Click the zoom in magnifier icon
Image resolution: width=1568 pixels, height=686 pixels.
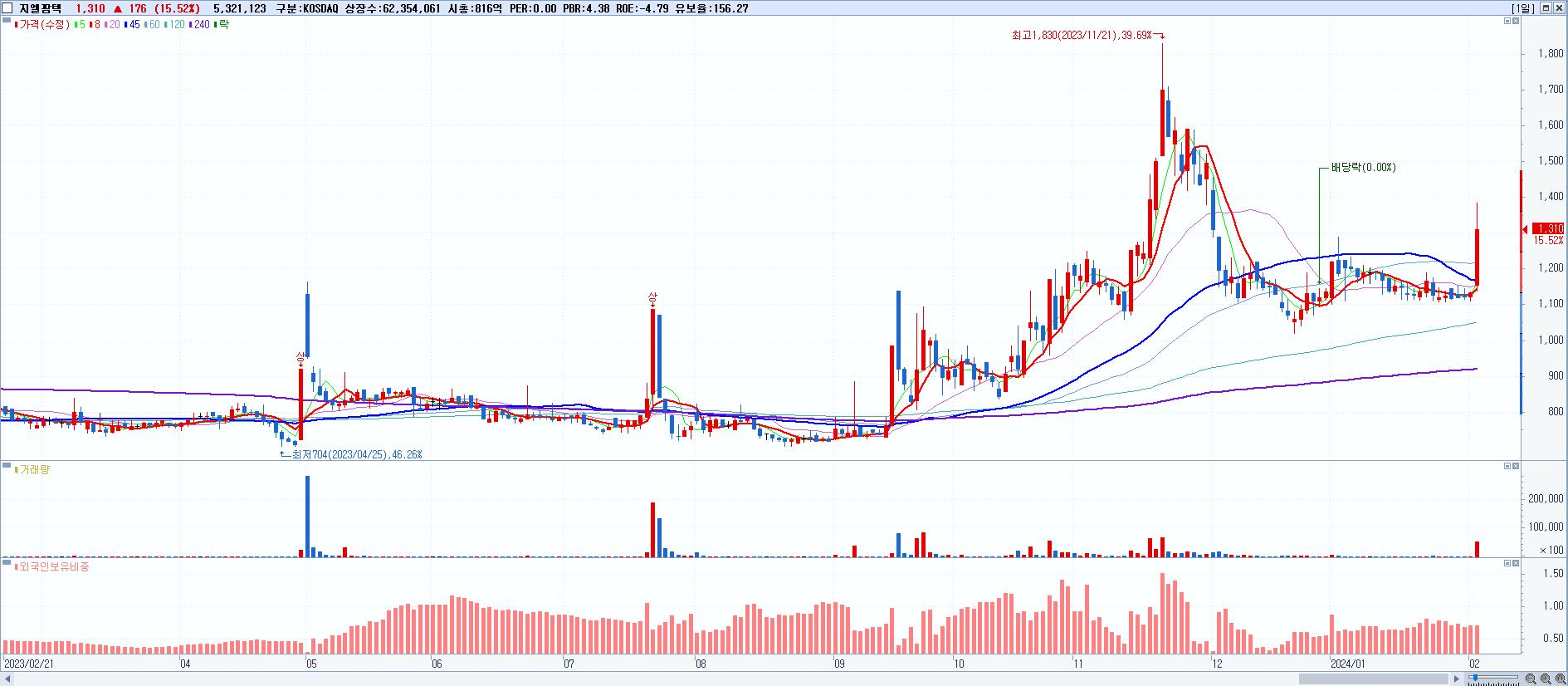pos(1546,679)
